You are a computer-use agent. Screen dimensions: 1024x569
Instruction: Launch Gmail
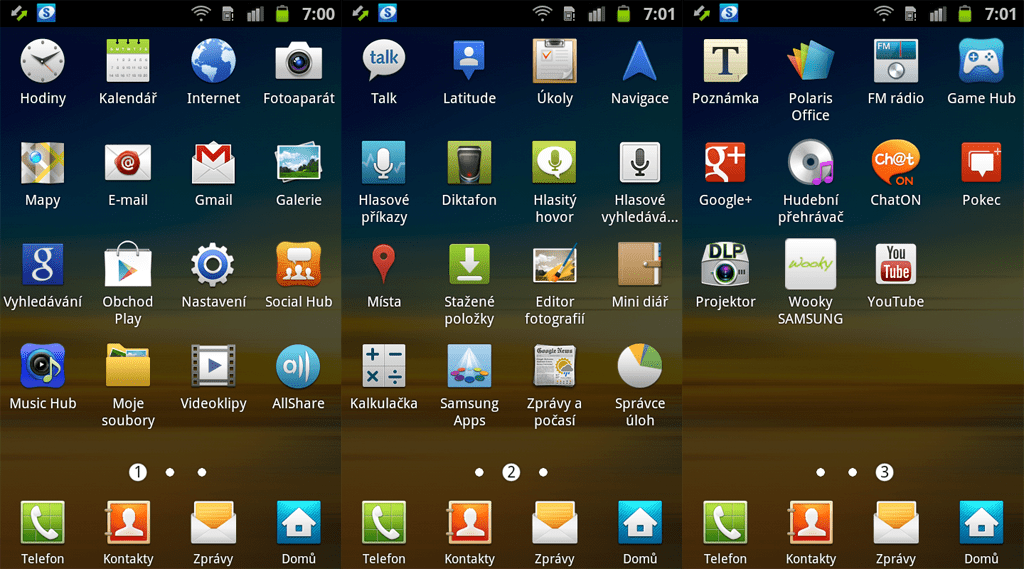pos(214,163)
